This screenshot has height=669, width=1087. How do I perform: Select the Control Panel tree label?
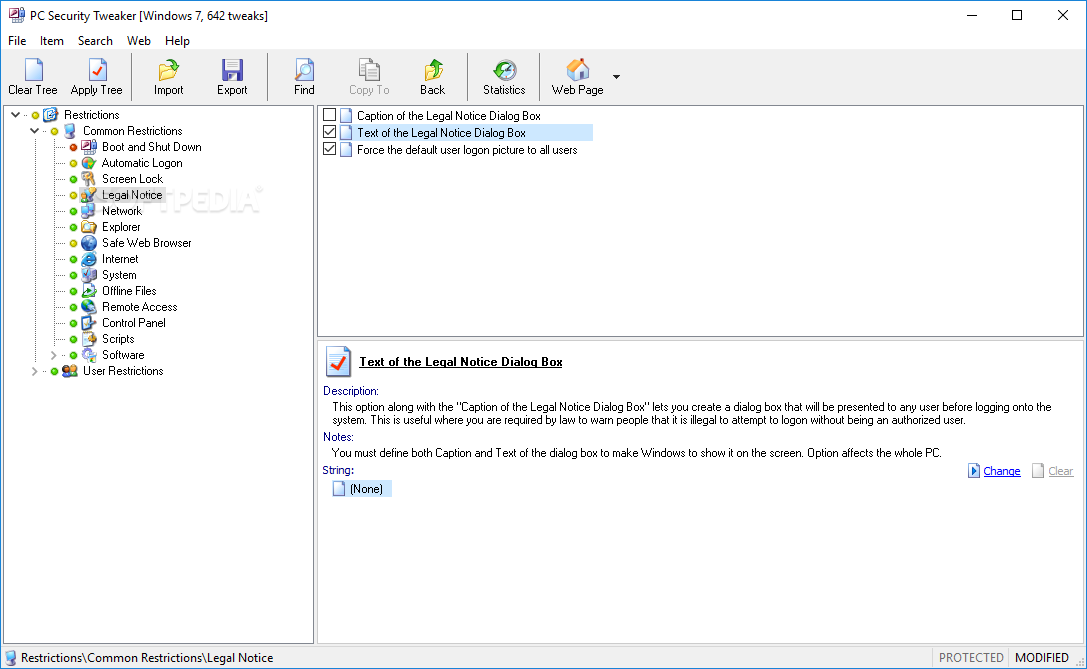(134, 322)
